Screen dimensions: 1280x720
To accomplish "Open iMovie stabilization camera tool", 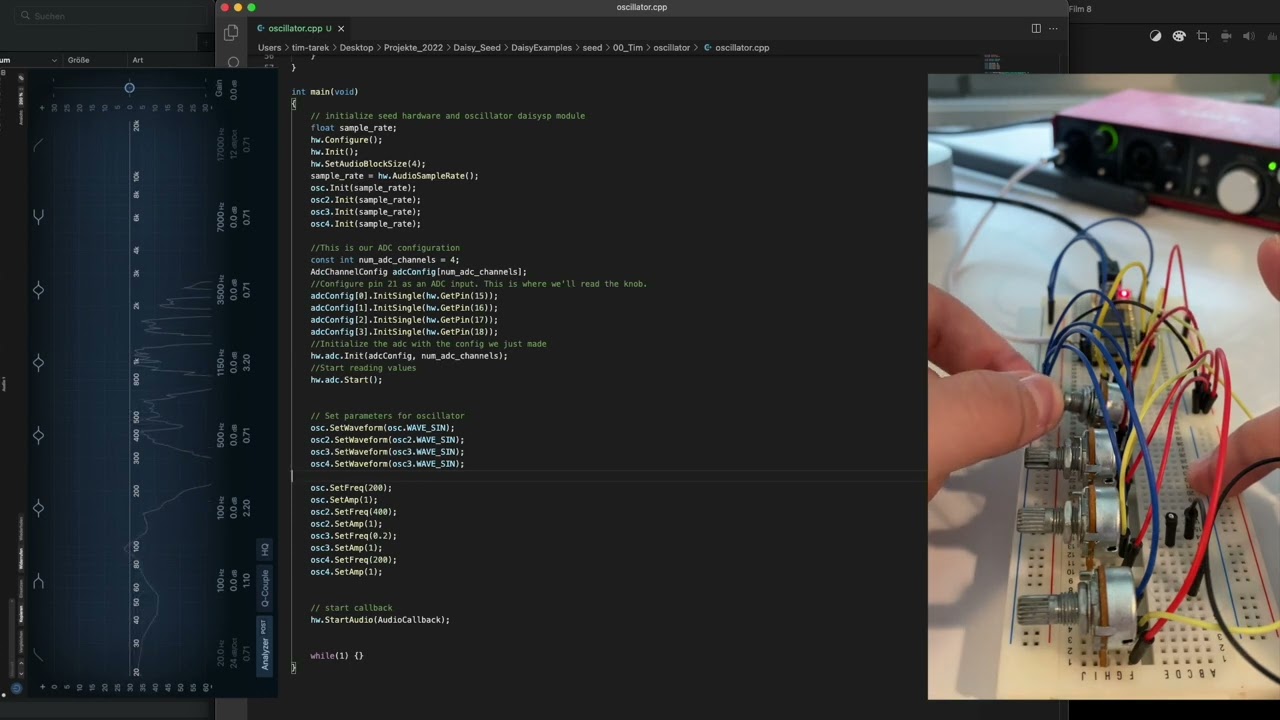I will pos(1226,36).
